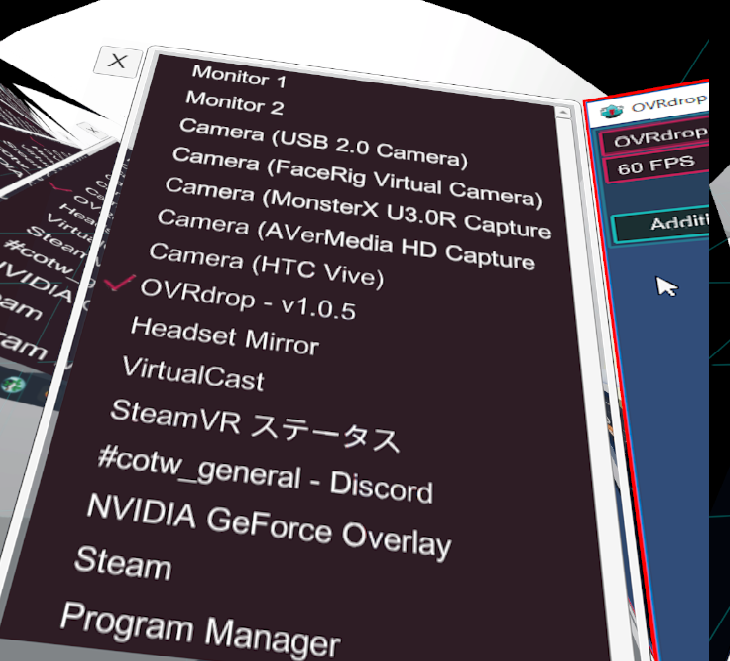The image size is (730, 661).
Task: Select Monitor 2 from the source list
Action: 234,103
